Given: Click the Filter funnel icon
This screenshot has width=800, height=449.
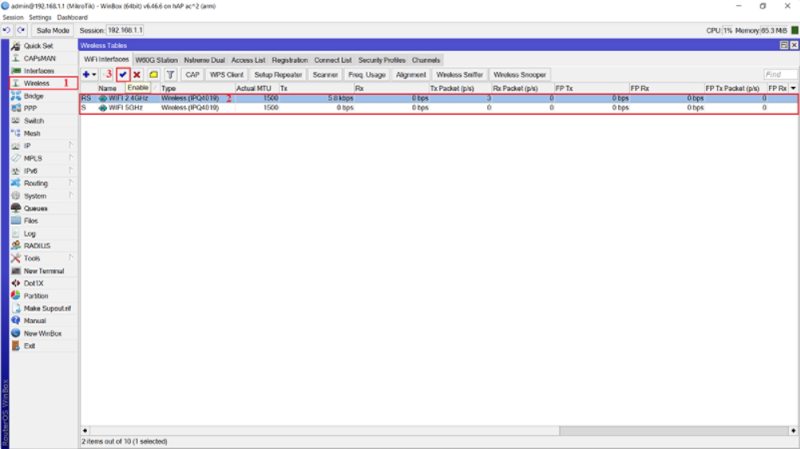Looking at the screenshot, I should tap(170, 75).
